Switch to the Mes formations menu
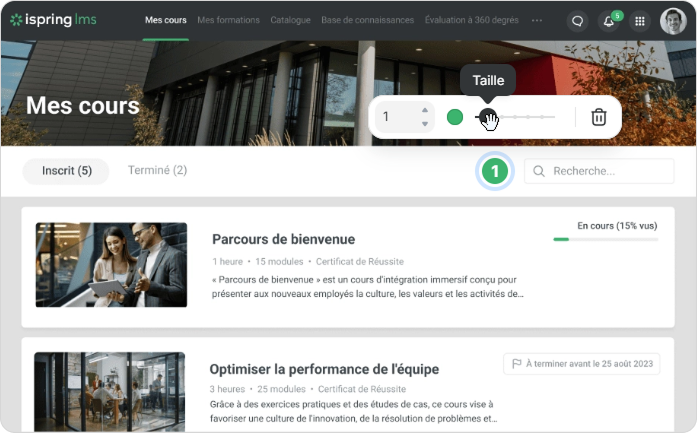This screenshot has height=433, width=697. 228,20
